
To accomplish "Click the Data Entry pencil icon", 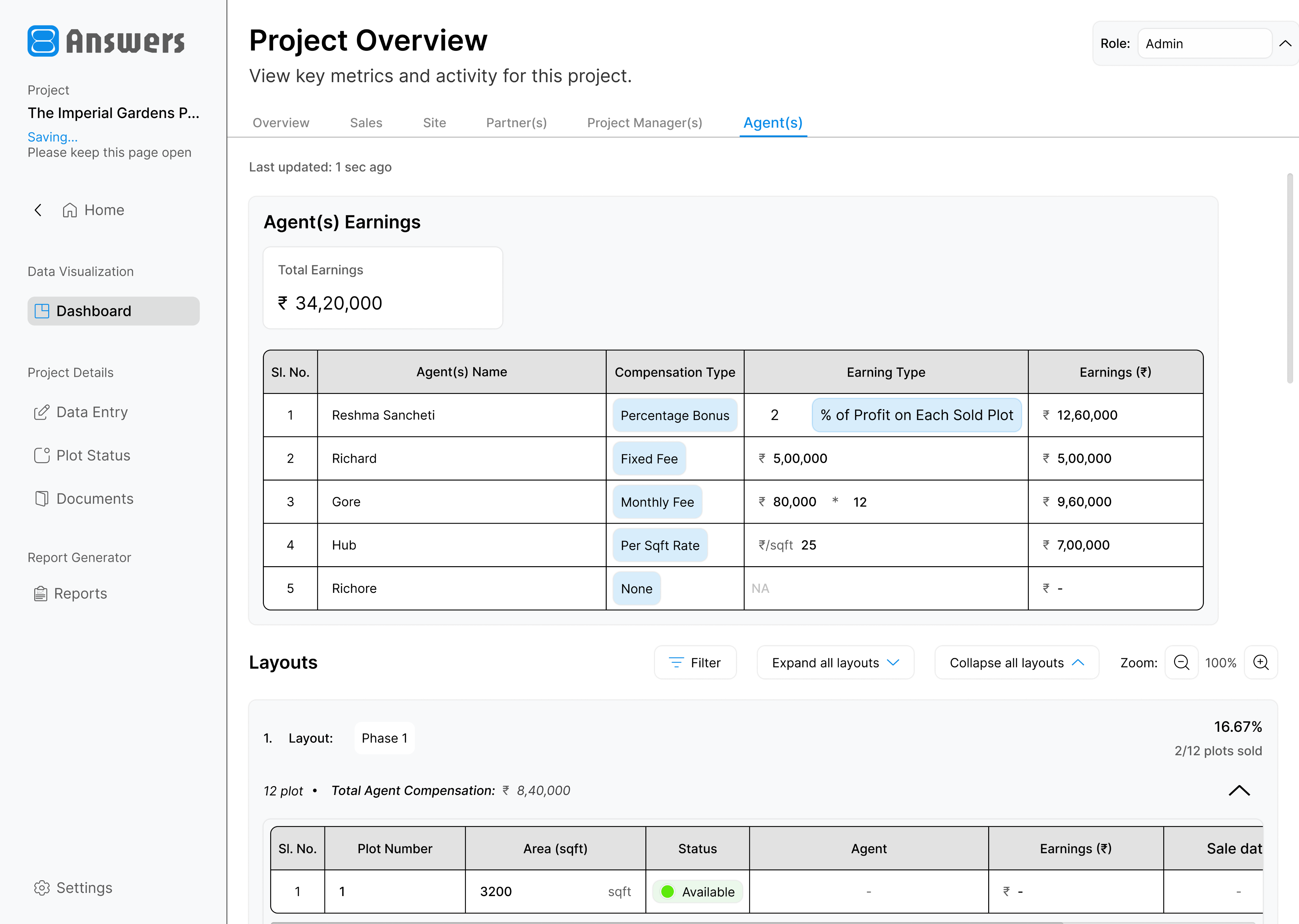I will coord(42,412).
